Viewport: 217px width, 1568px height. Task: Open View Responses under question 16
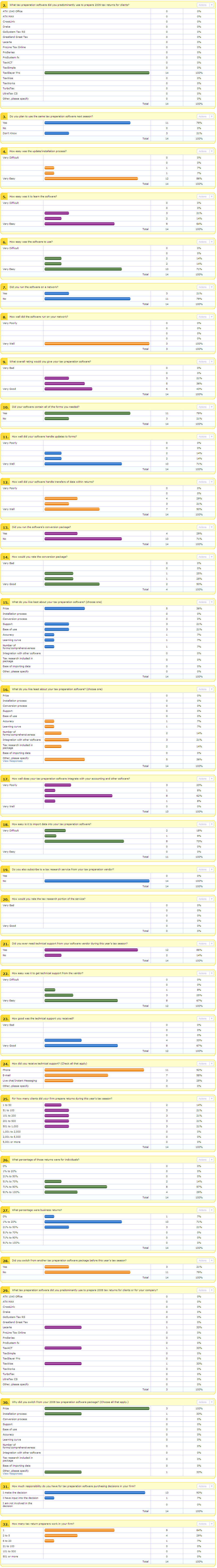[x=12, y=761]
